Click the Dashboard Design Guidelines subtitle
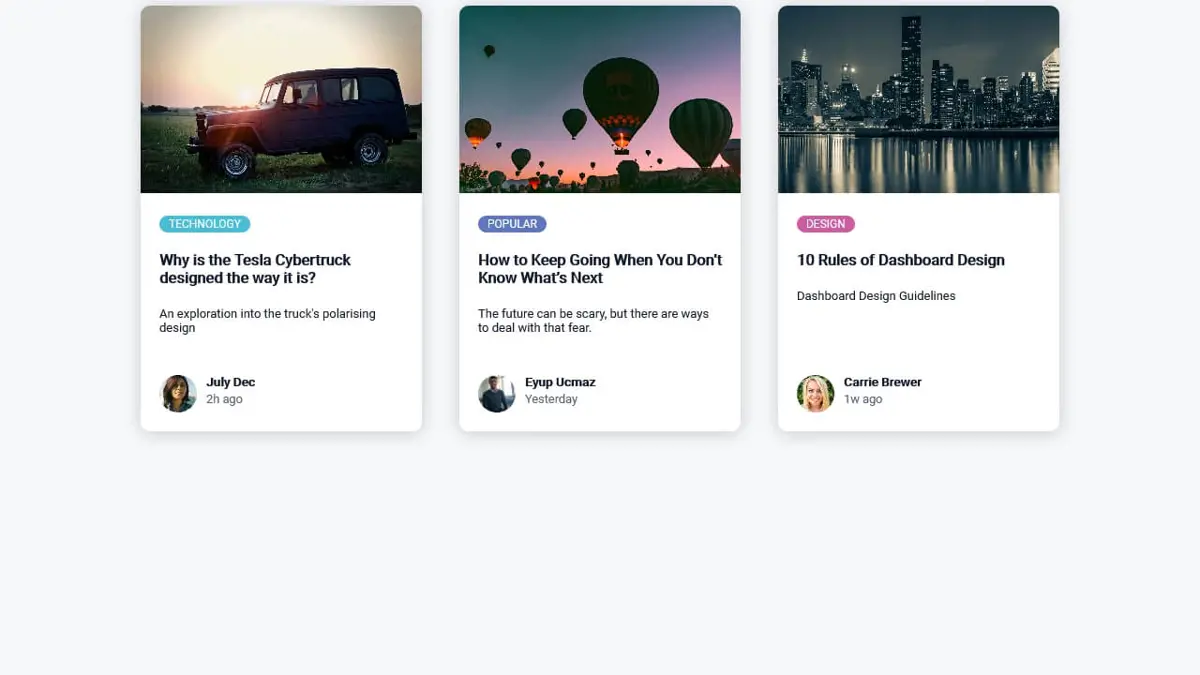 (x=876, y=295)
